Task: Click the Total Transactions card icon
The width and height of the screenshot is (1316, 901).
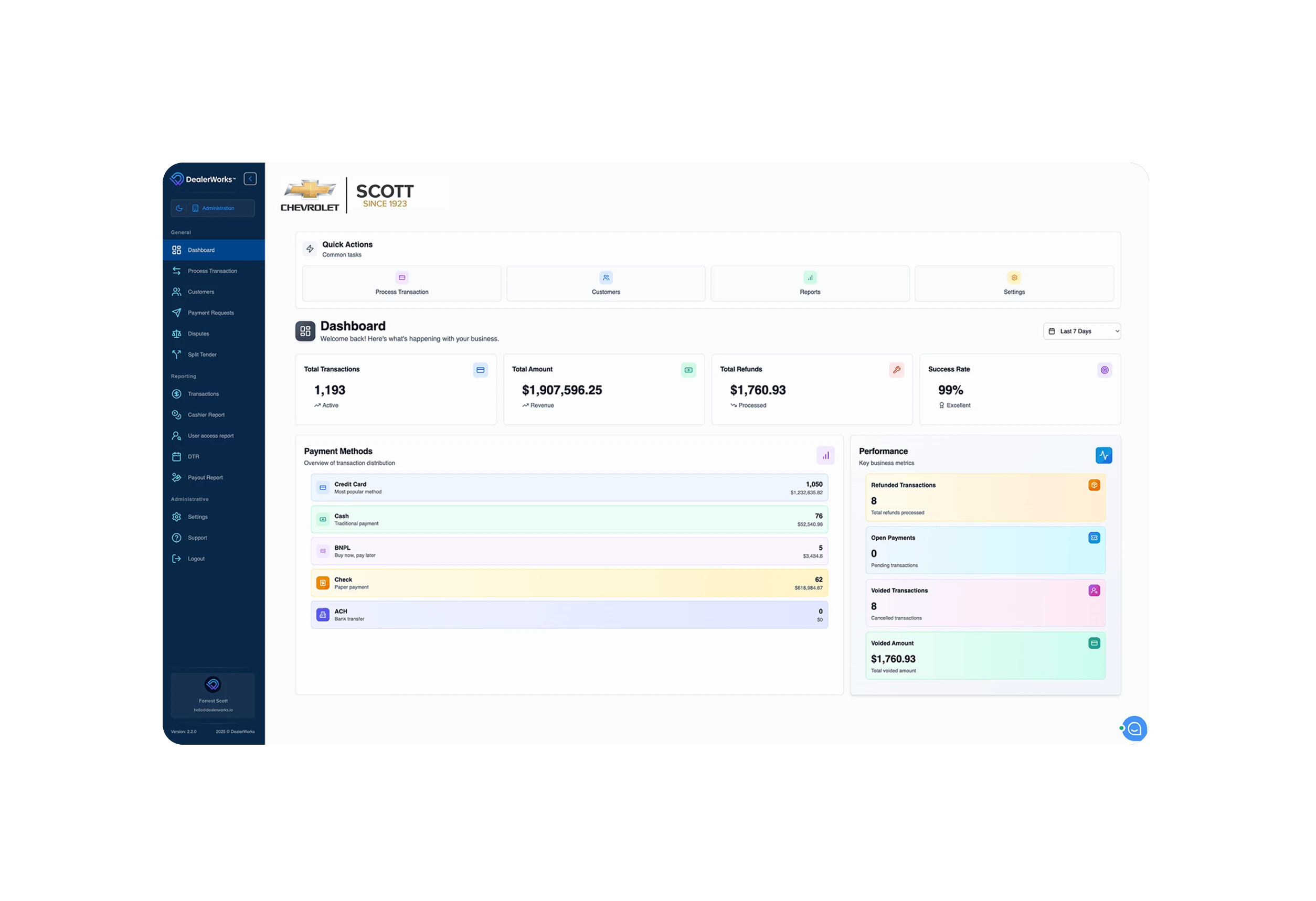Action: [480, 370]
